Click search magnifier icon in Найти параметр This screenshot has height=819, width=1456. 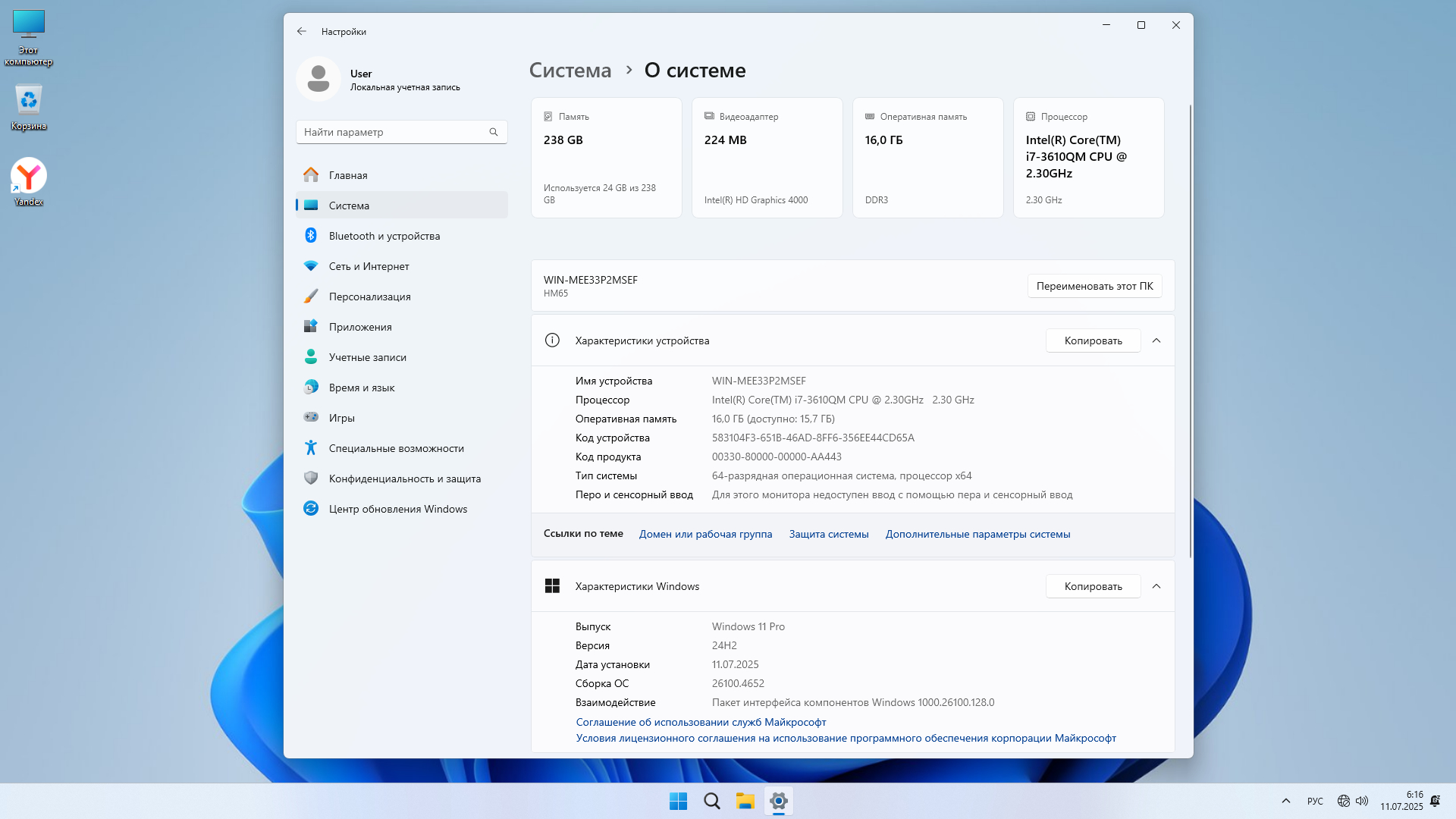click(494, 132)
